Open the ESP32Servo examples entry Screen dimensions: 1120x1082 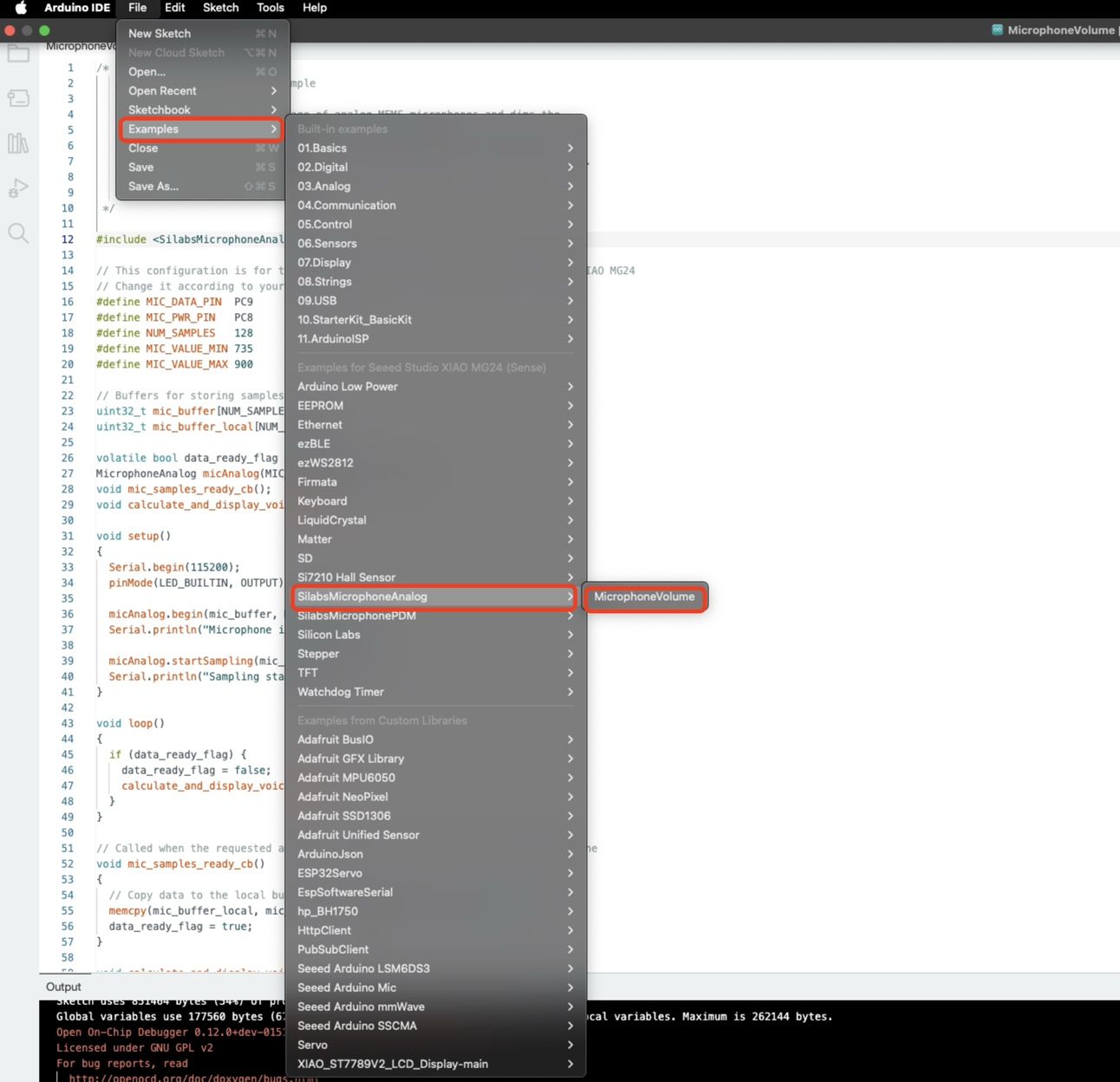[435, 873]
